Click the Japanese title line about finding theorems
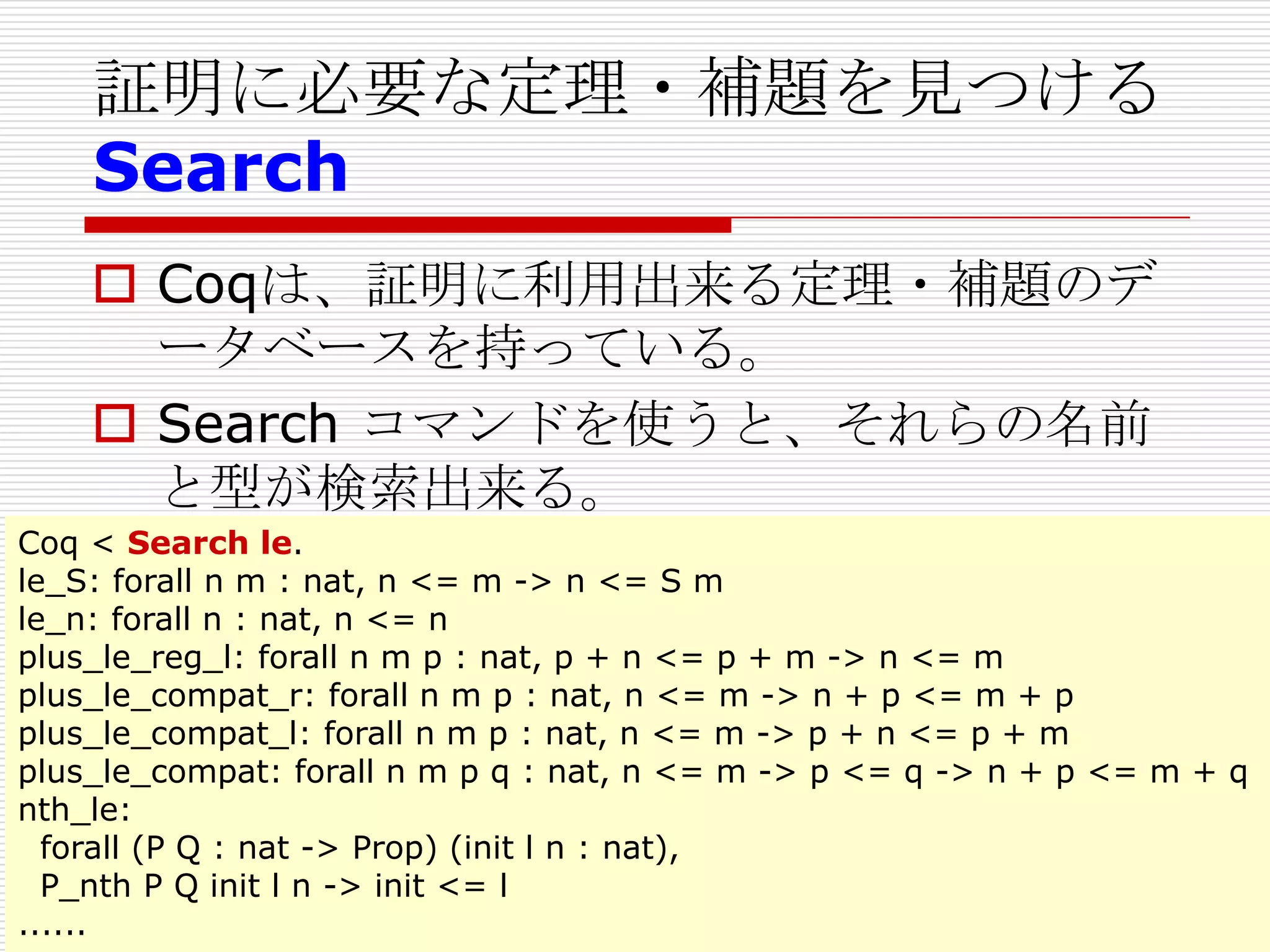The height and width of the screenshot is (952, 1270). coord(626,87)
